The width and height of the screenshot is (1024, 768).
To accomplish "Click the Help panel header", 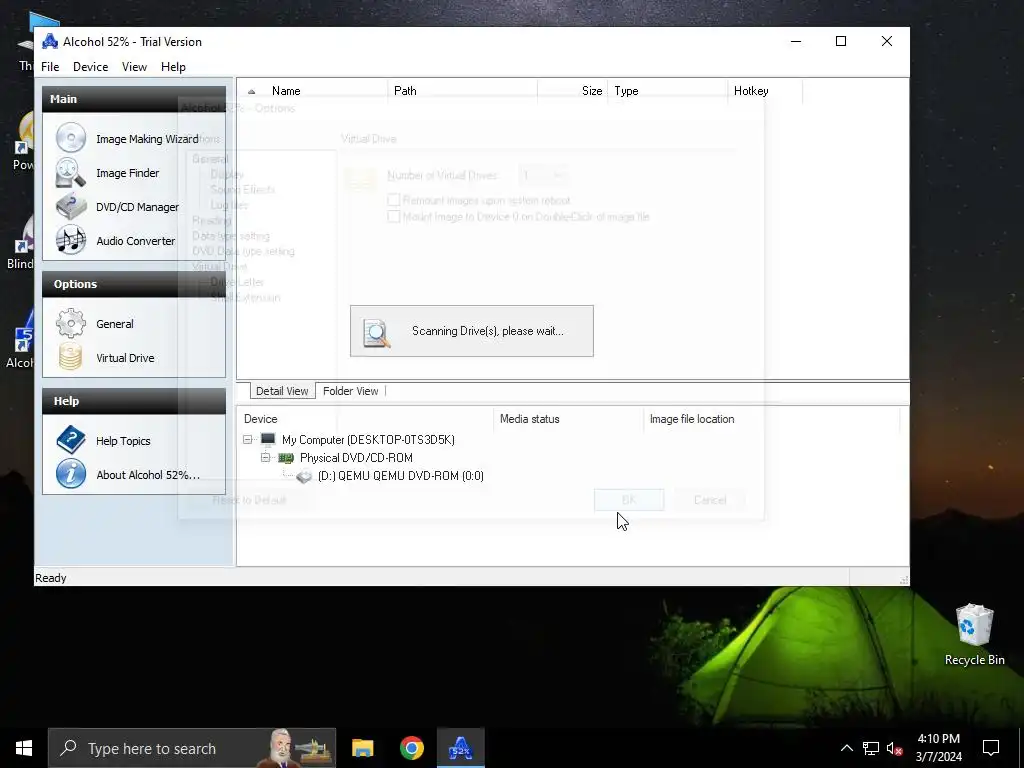I will point(134,401).
